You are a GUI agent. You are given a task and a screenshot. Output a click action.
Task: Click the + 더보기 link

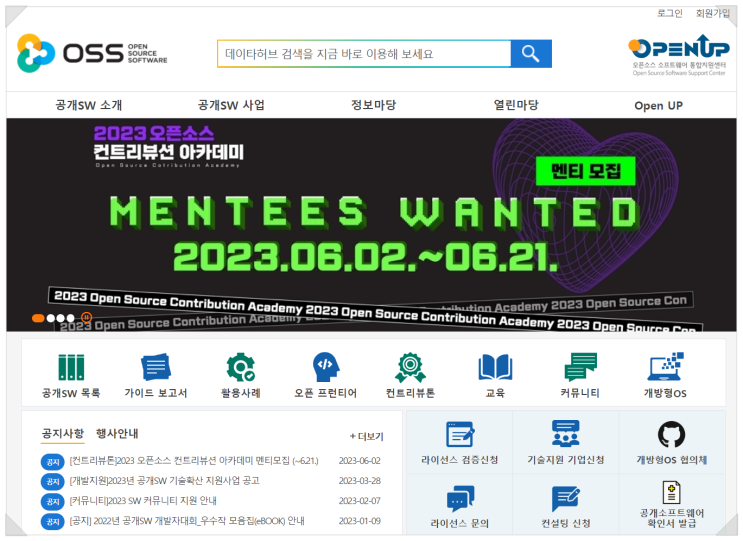coord(367,436)
